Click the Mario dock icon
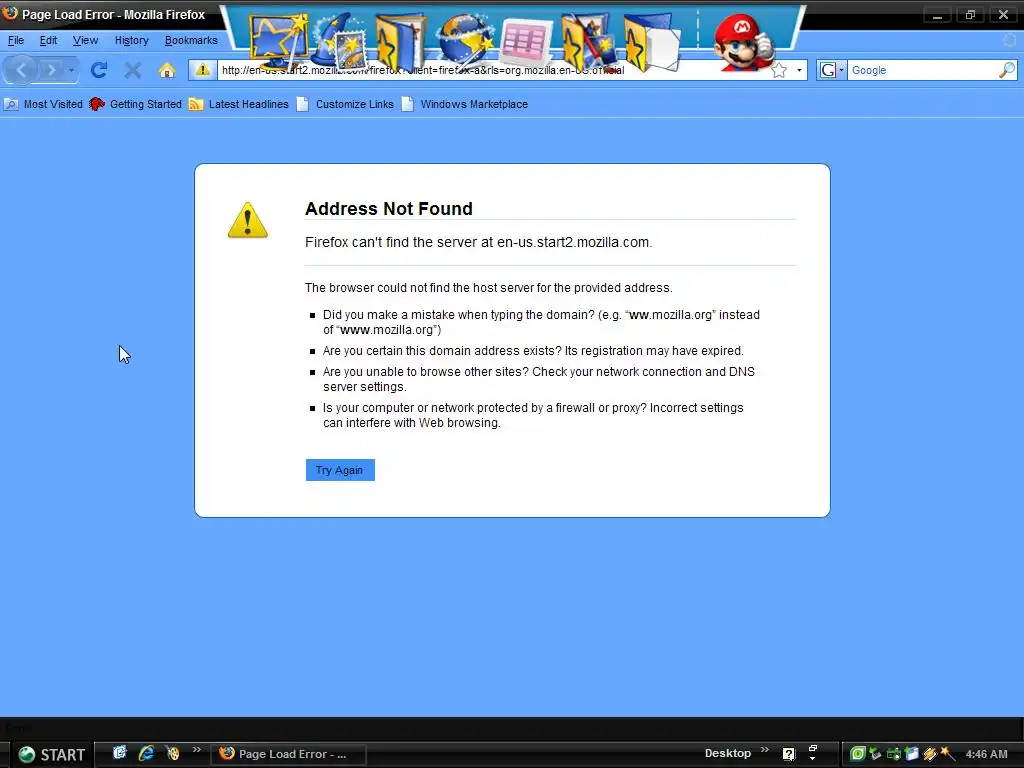Screen dimensions: 1024x768 pyautogui.click(x=743, y=42)
